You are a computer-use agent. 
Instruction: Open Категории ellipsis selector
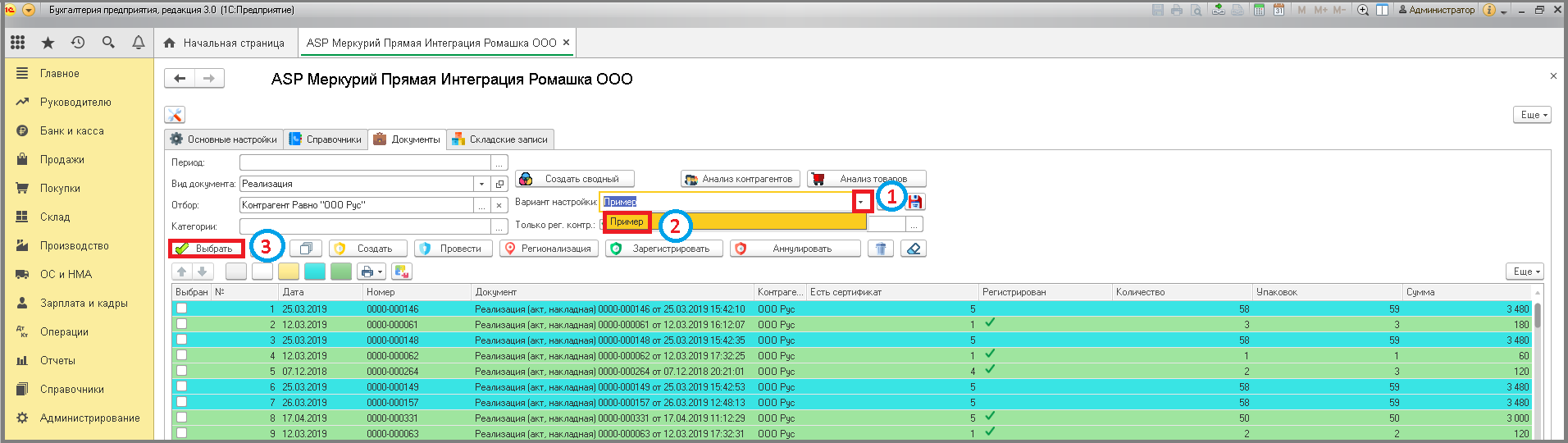point(499,226)
